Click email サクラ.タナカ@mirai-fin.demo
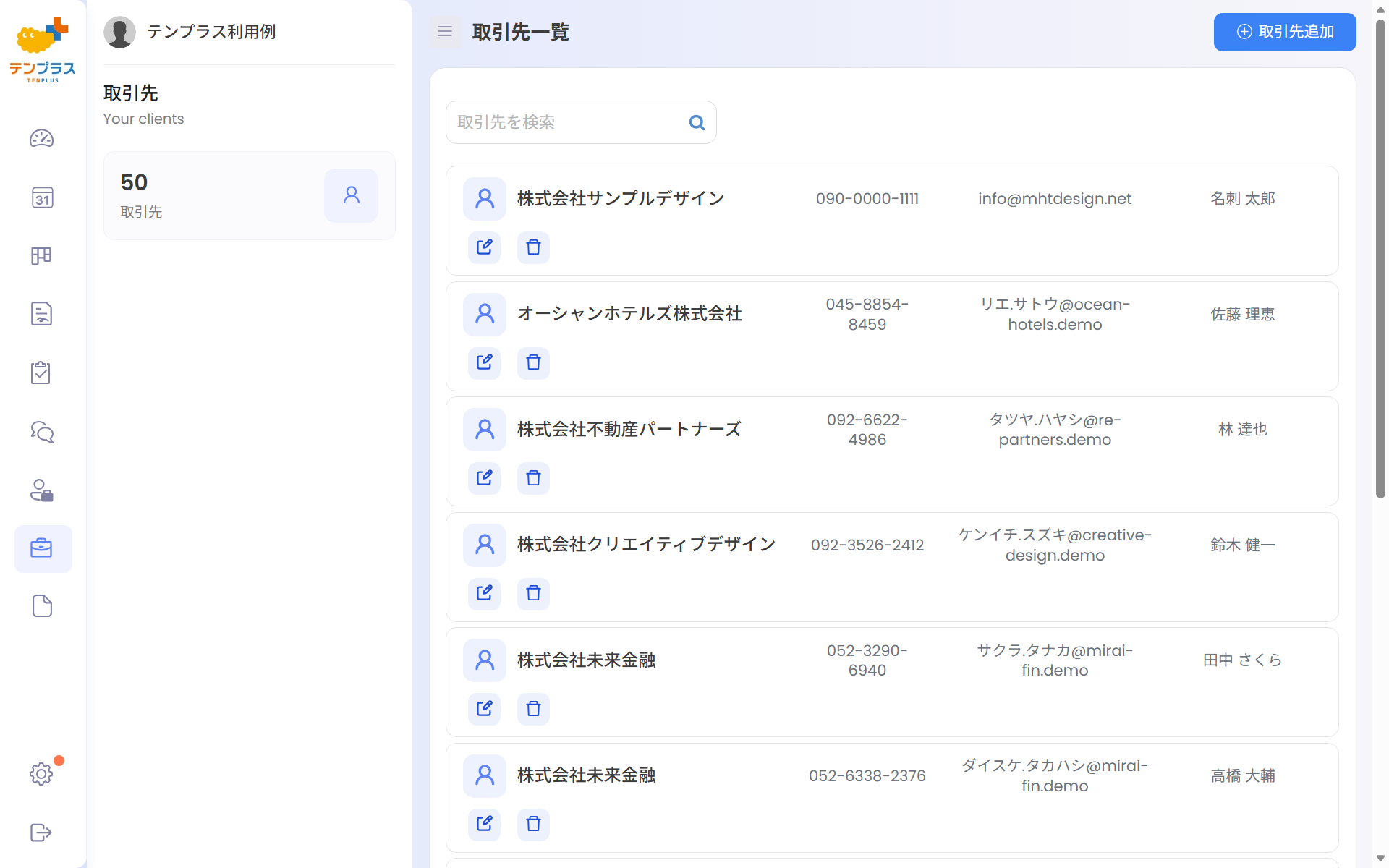The image size is (1389, 868). click(x=1055, y=660)
